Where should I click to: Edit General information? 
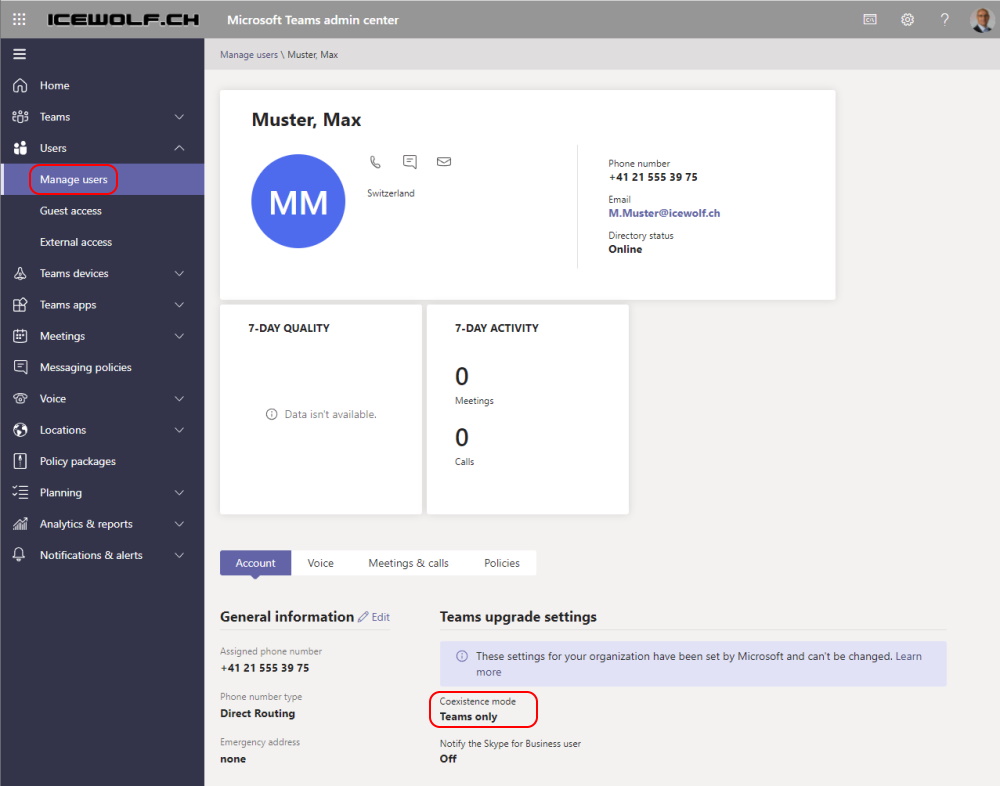(374, 617)
